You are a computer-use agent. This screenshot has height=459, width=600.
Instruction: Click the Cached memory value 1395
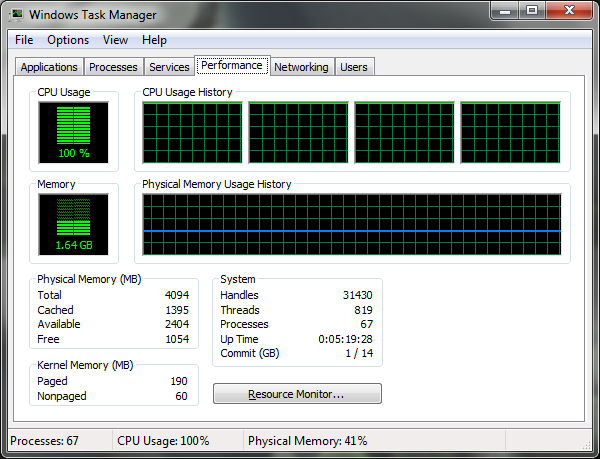(177, 310)
